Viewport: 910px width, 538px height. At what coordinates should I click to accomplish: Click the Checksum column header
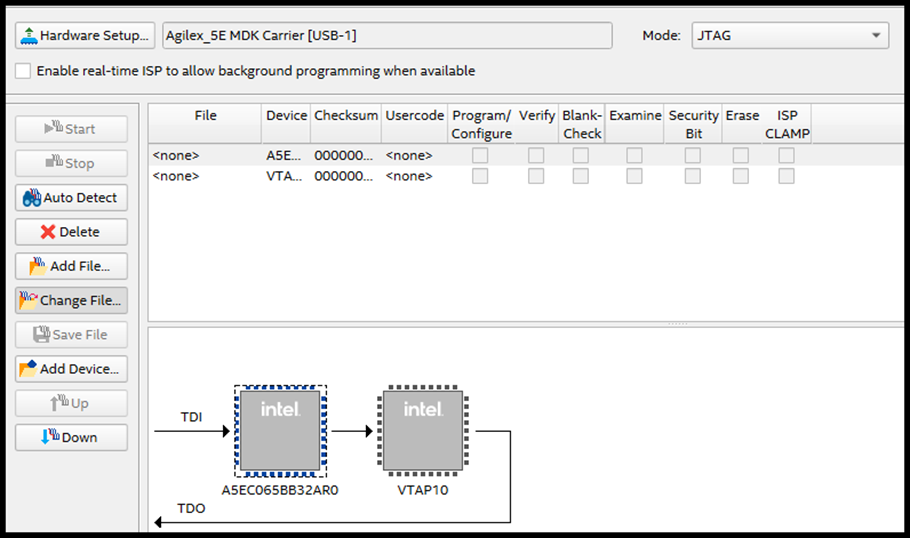pyautogui.click(x=346, y=116)
